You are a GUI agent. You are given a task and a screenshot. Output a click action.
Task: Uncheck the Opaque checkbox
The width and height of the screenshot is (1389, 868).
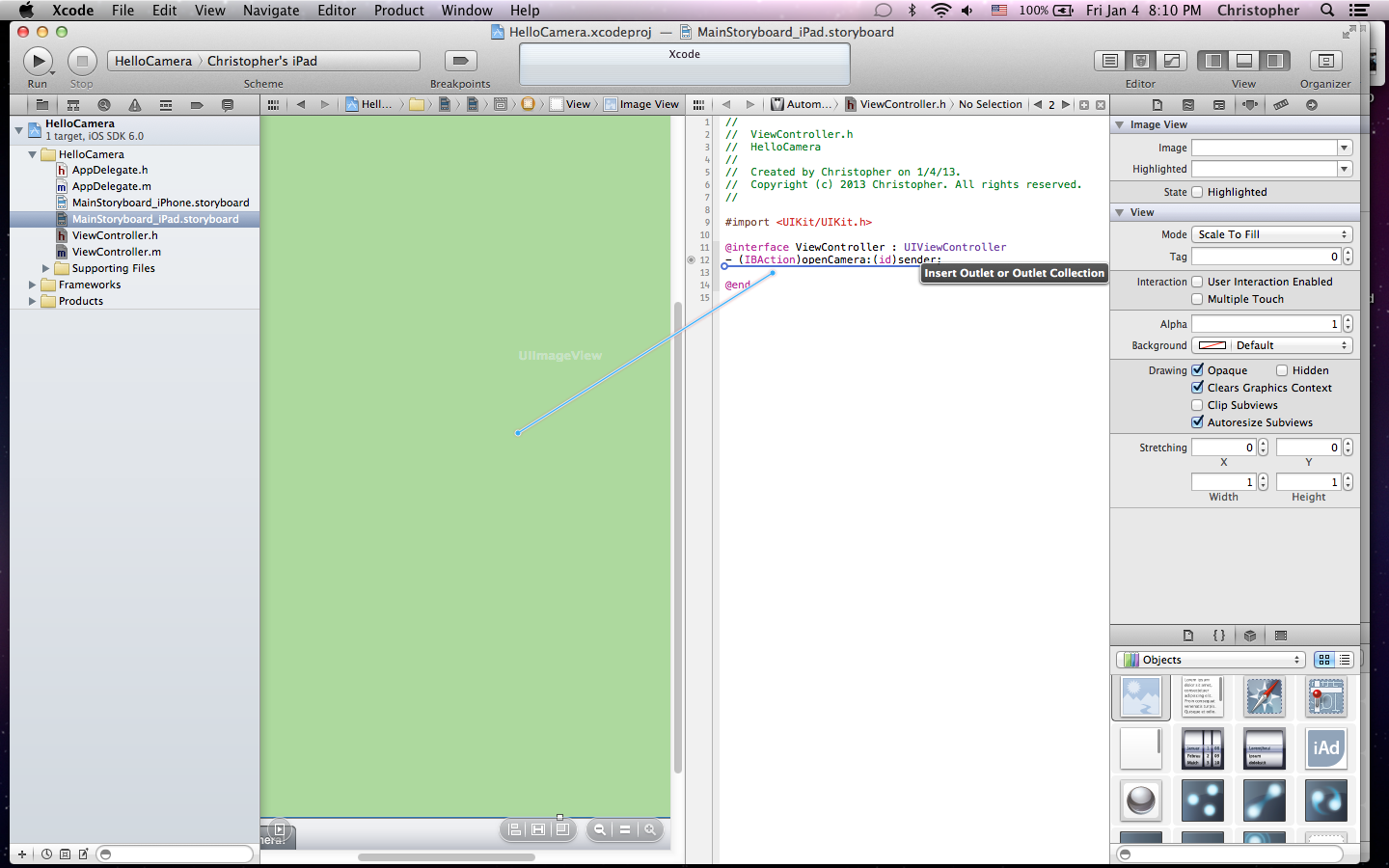1197,370
